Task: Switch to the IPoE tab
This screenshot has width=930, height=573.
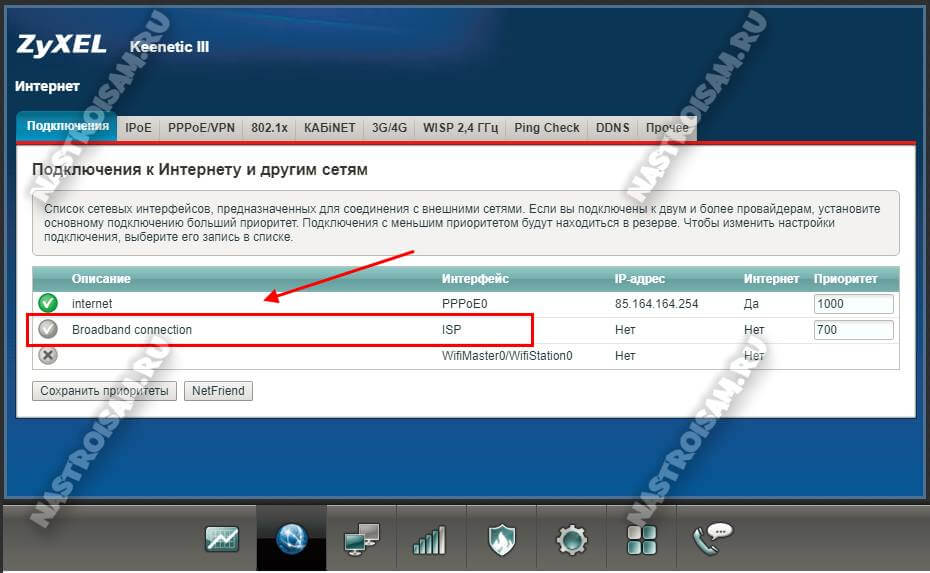Action: tap(139, 128)
